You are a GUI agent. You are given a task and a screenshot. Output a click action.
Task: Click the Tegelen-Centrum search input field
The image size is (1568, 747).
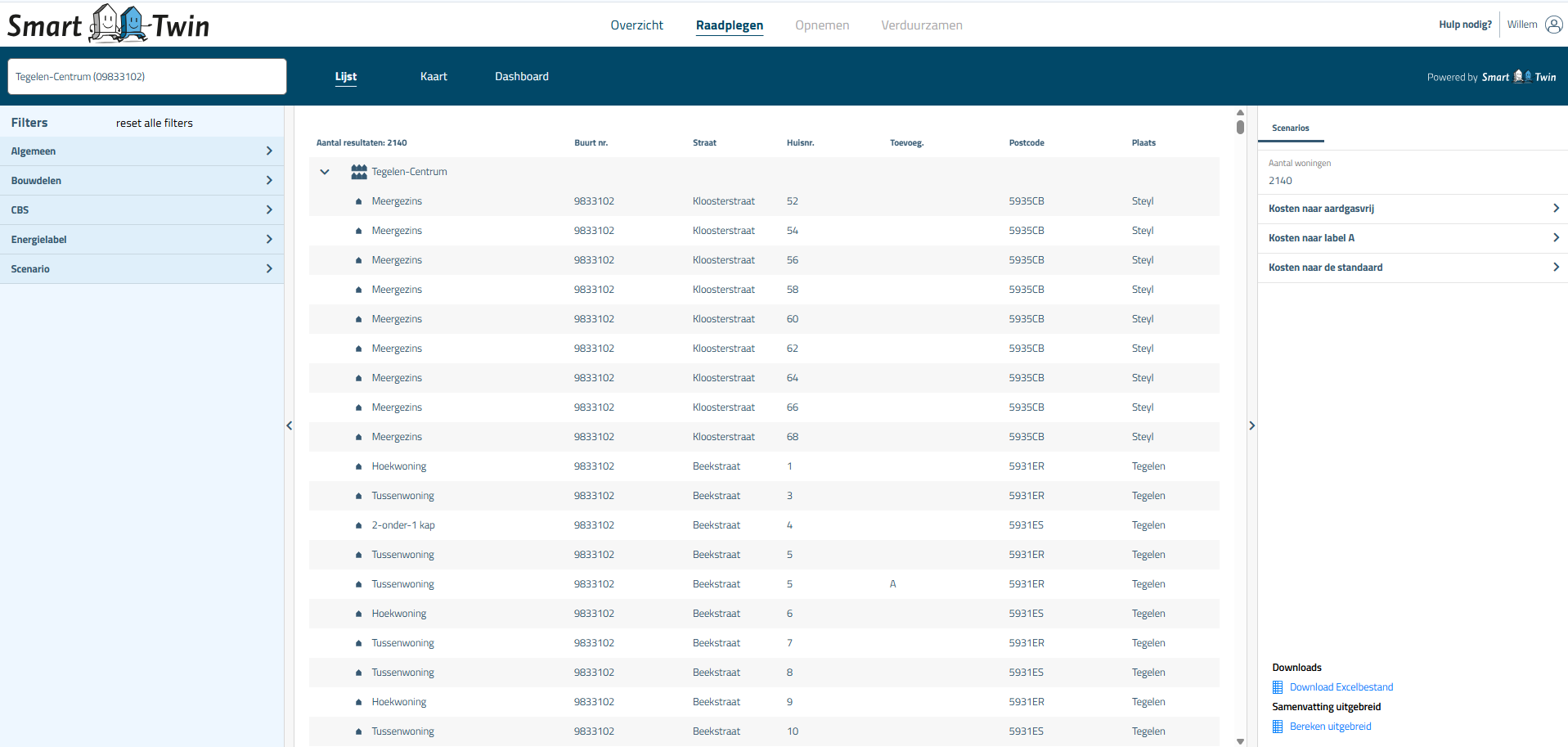[147, 77]
